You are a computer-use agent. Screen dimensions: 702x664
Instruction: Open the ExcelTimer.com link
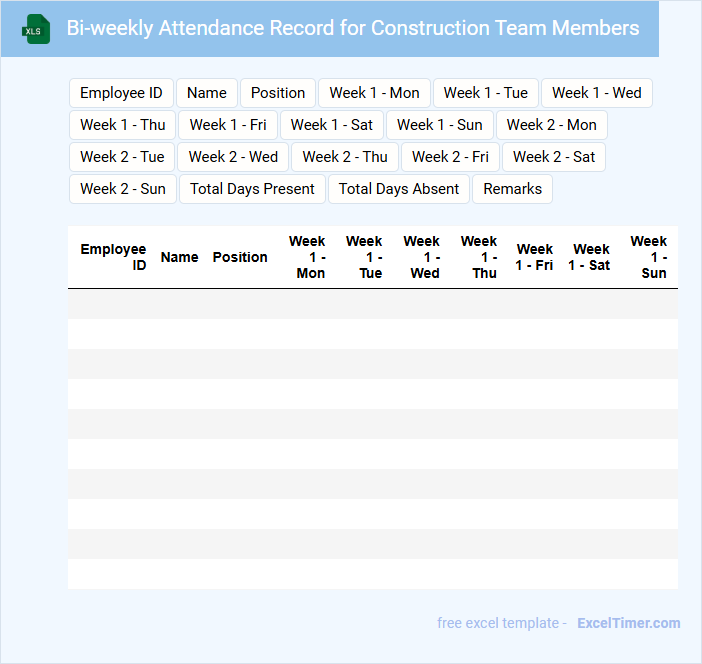click(628, 623)
